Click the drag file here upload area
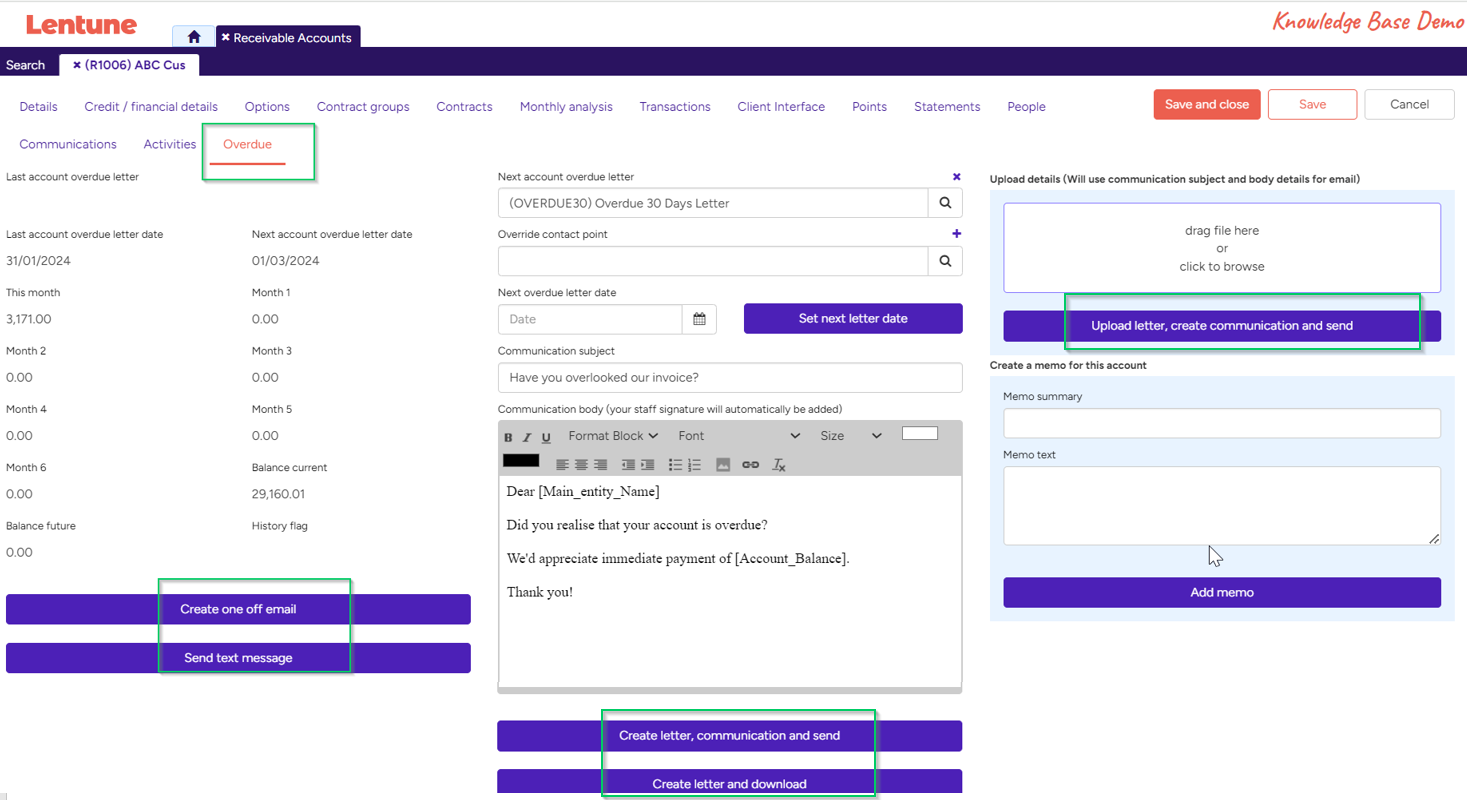This screenshot has width=1467, height=800. pos(1222,248)
